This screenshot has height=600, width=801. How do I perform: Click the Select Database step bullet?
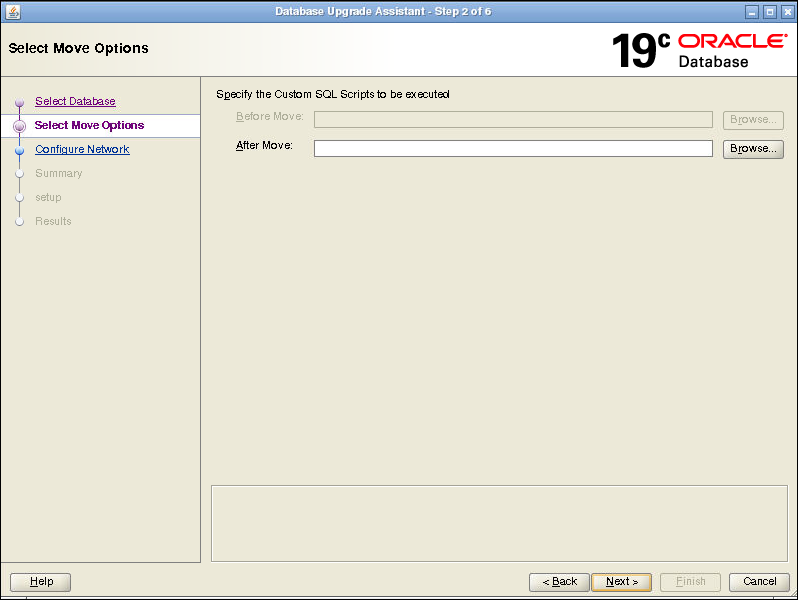pyautogui.click(x=19, y=102)
